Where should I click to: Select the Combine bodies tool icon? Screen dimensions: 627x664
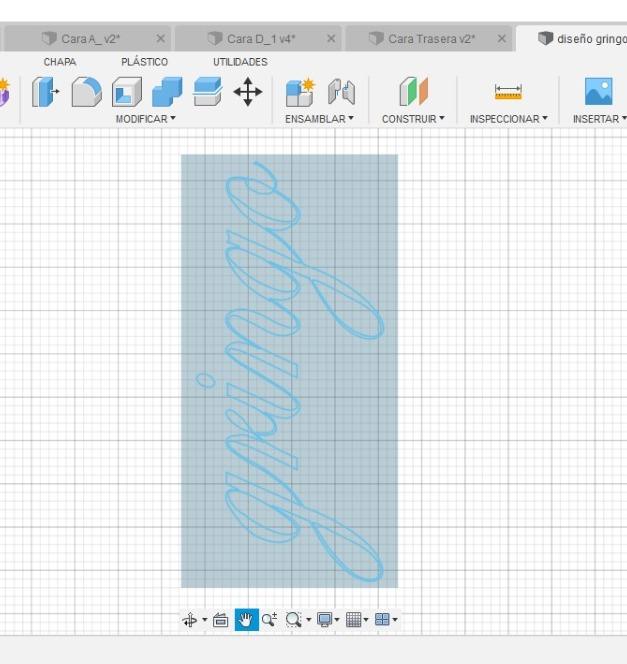click(x=167, y=91)
